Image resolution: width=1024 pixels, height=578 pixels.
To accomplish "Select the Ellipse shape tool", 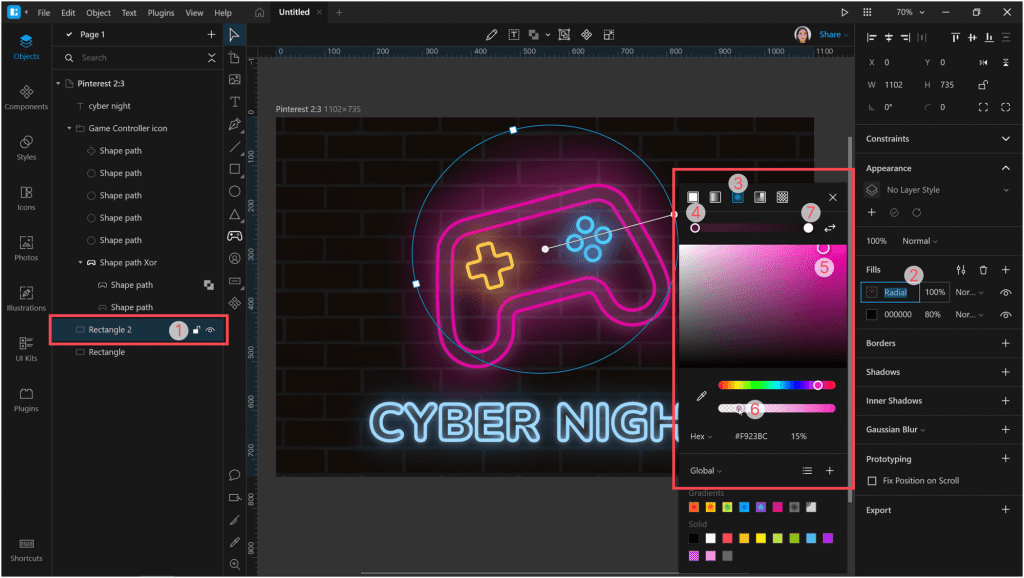I will pyautogui.click(x=234, y=191).
